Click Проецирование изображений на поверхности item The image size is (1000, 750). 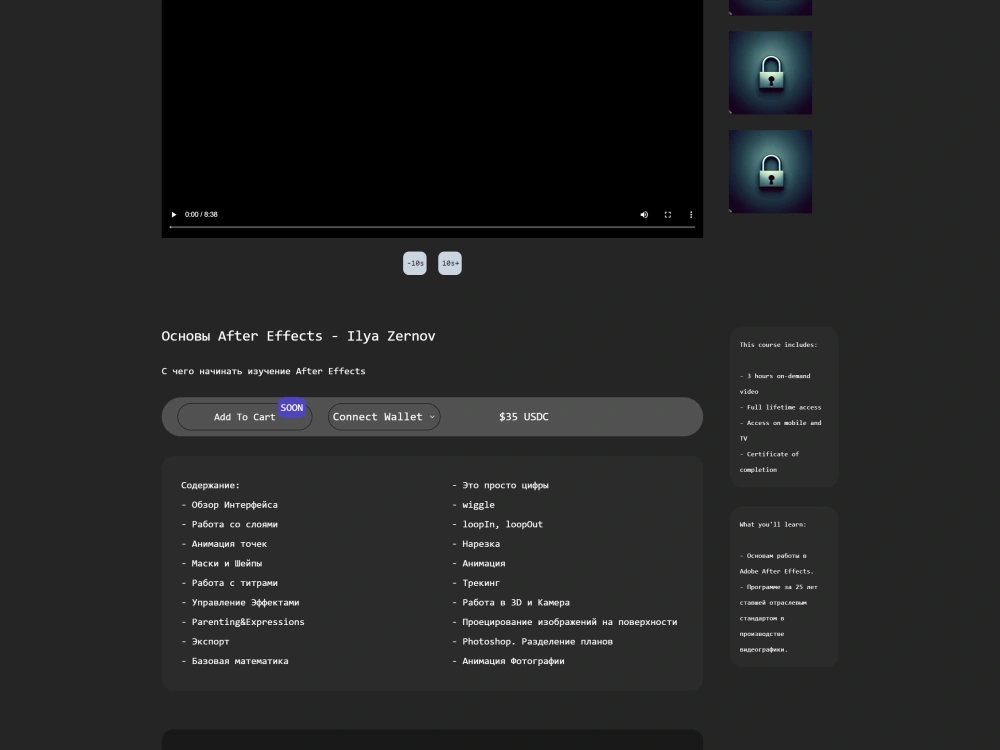point(565,622)
